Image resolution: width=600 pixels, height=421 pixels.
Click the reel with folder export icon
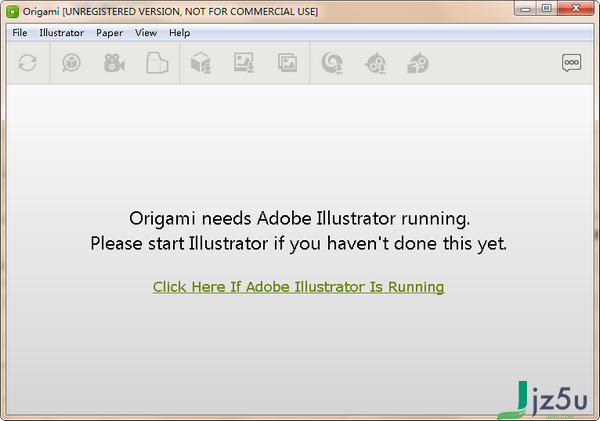click(x=418, y=63)
